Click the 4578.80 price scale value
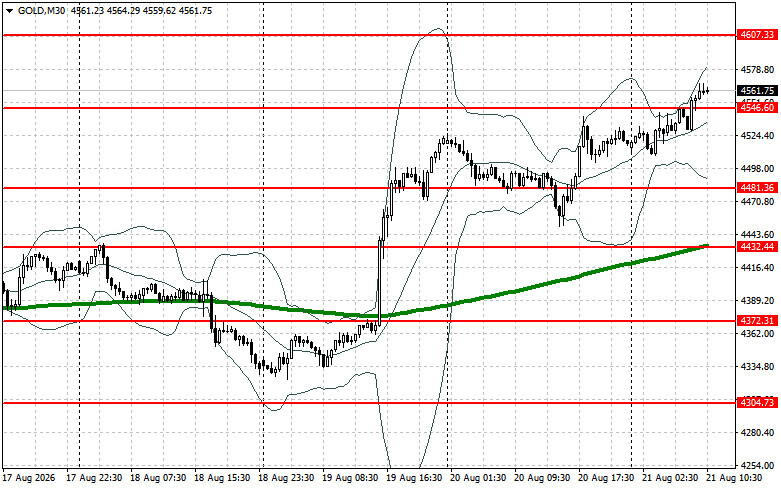The image size is (781, 489). [757, 70]
